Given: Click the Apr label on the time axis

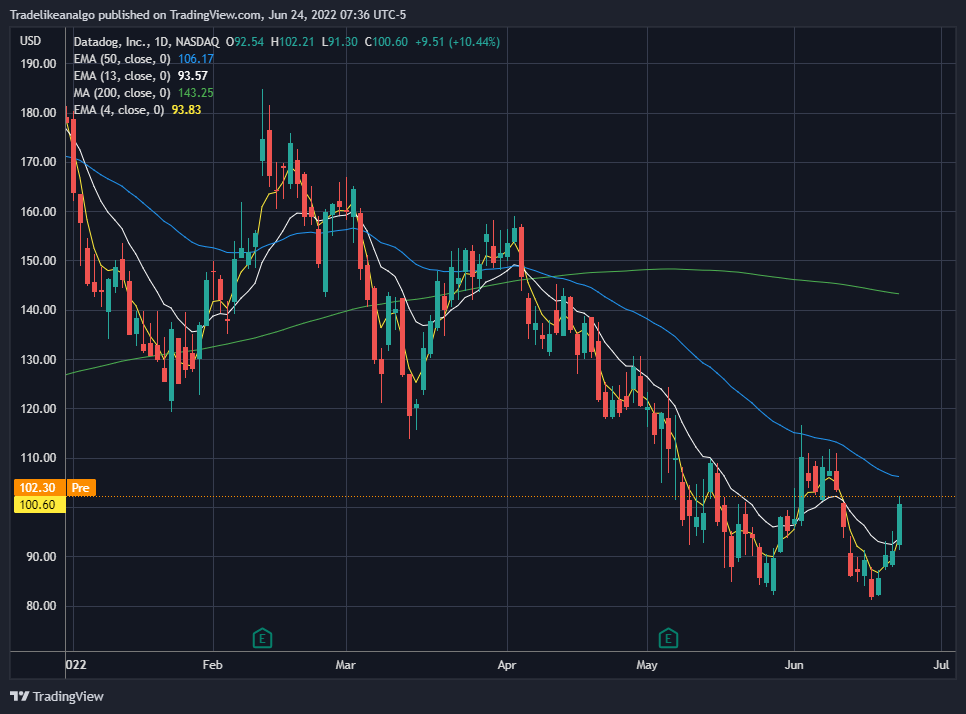Looking at the screenshot, I should click(507, 665).
